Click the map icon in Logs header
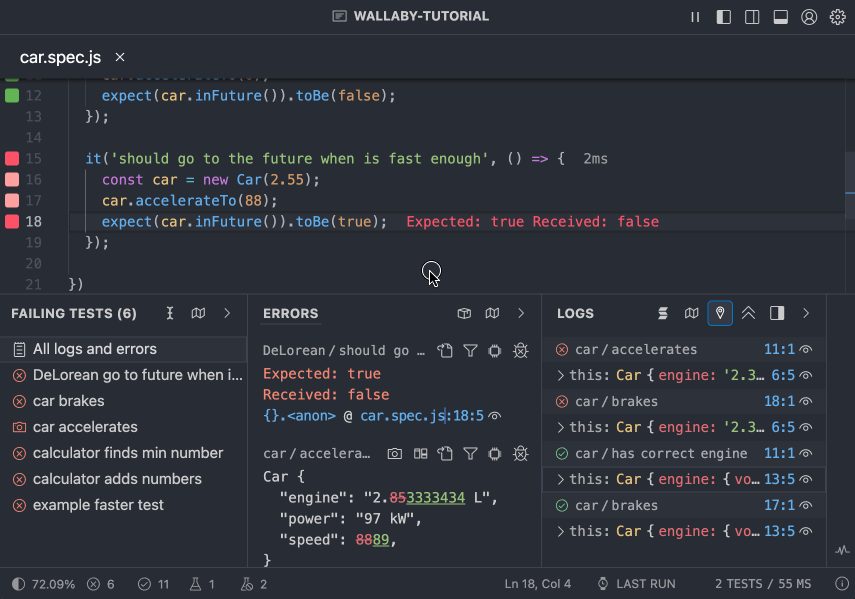The image size is (855, 599). (691, 313)
